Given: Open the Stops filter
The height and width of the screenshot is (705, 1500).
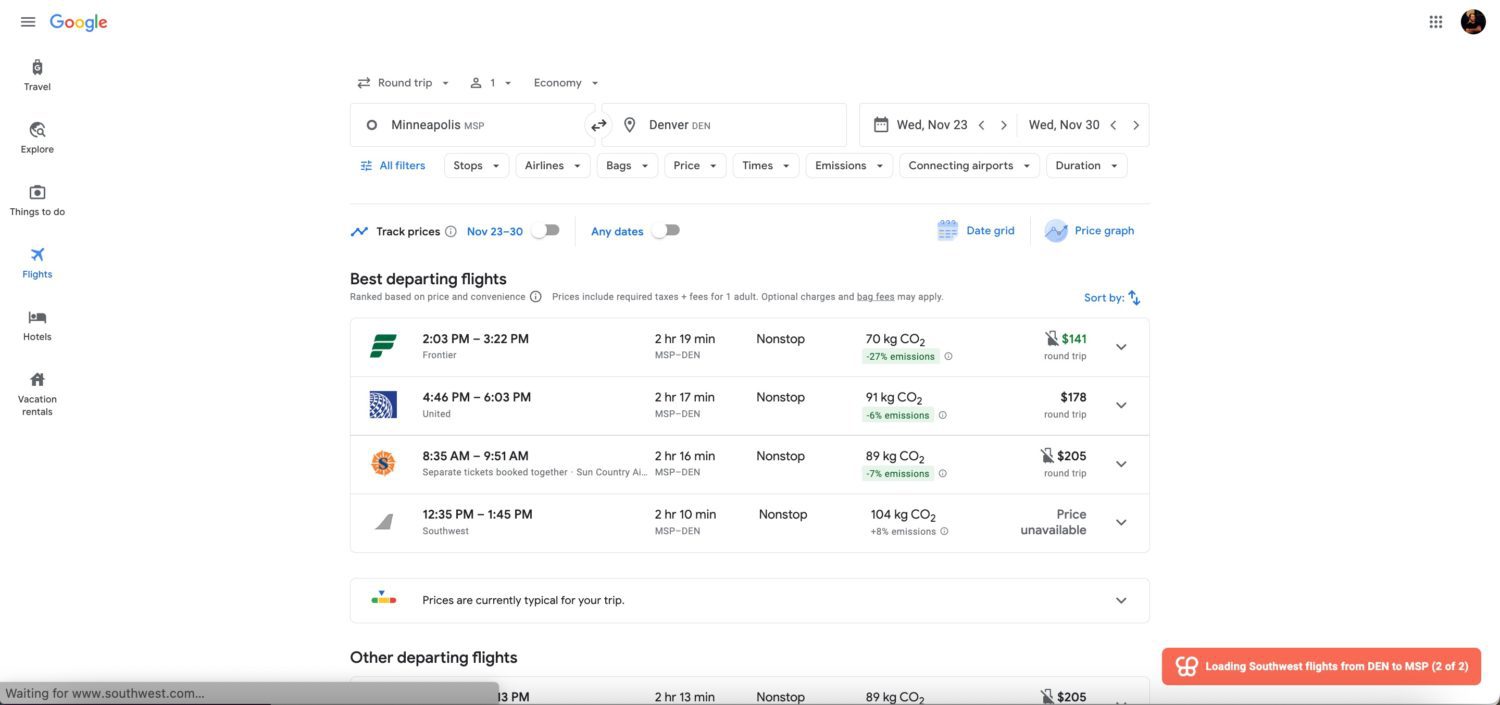Looking at the screenshot, I should point(476,166).
